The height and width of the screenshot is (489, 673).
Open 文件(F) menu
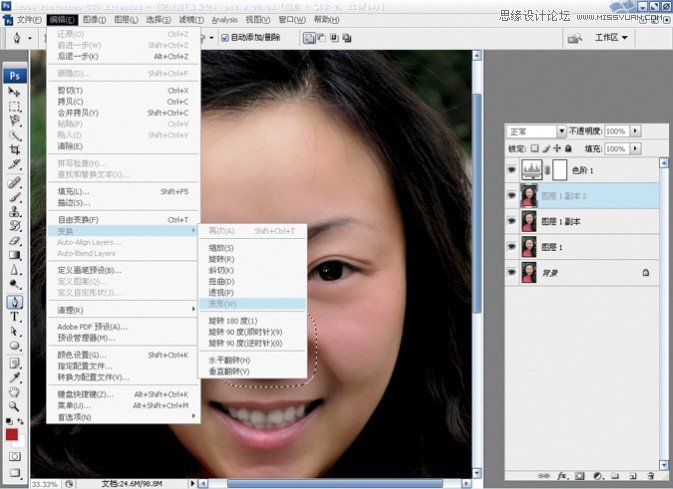(x=29, y=20)
